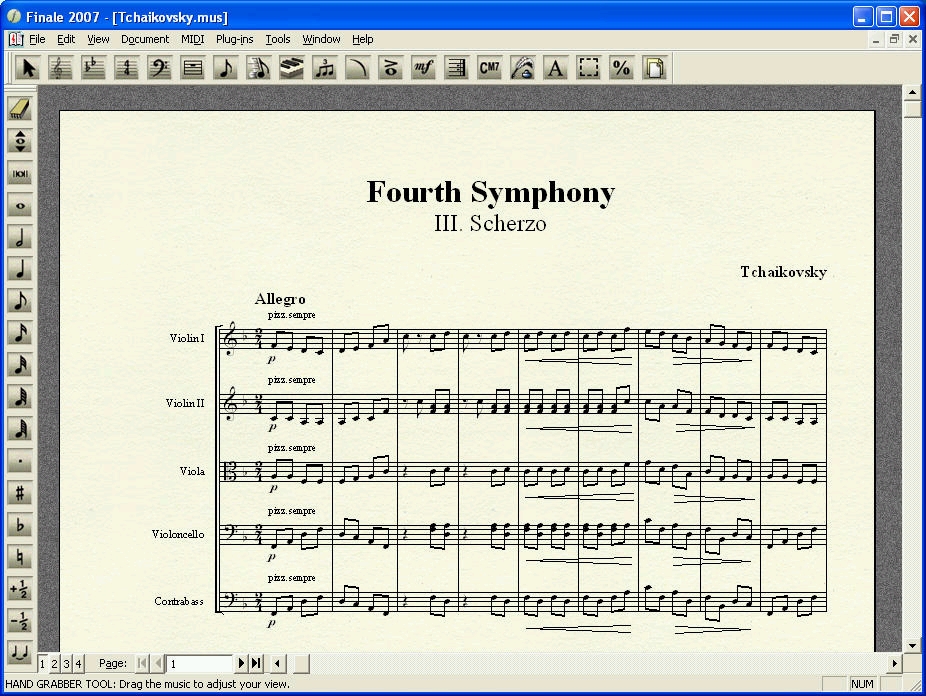
Task: Switch to layer 3
Action: tap(66, 664)
